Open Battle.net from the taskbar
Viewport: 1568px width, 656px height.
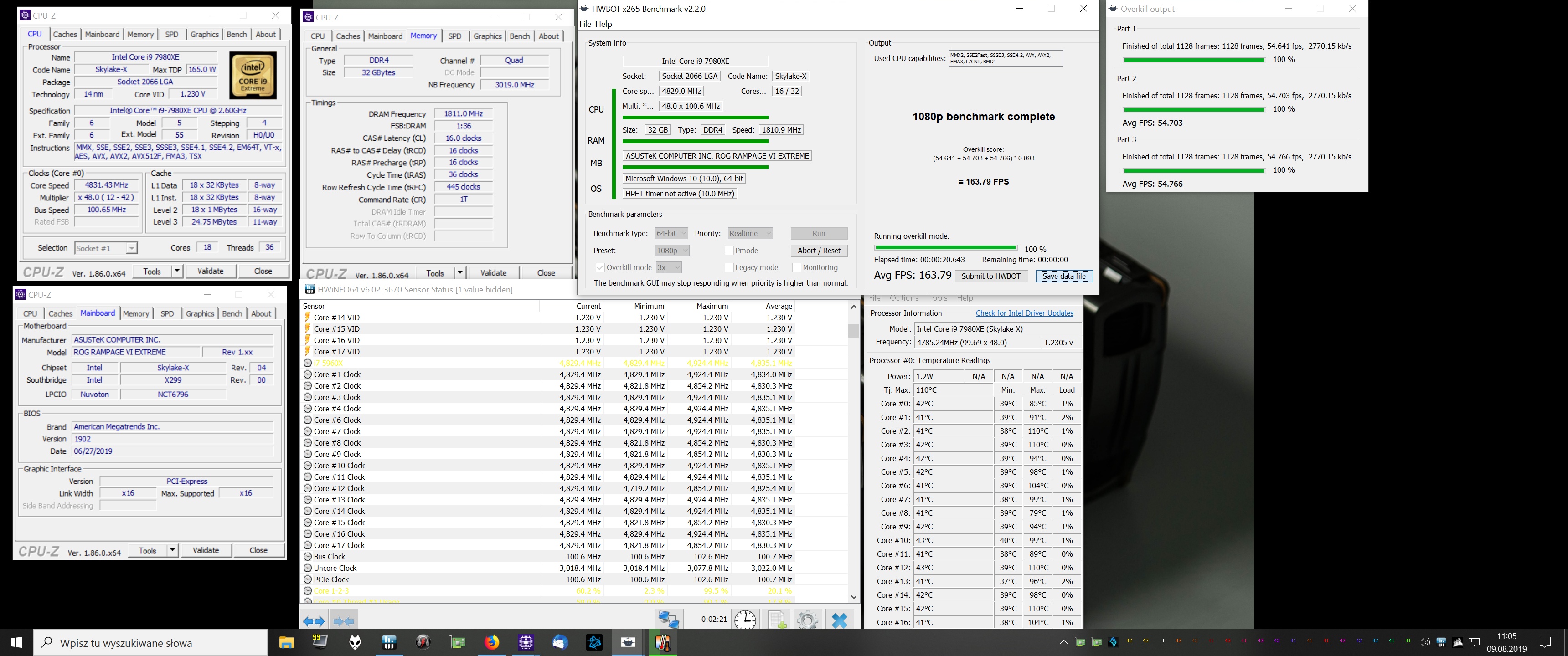click(x=594, y=643)
